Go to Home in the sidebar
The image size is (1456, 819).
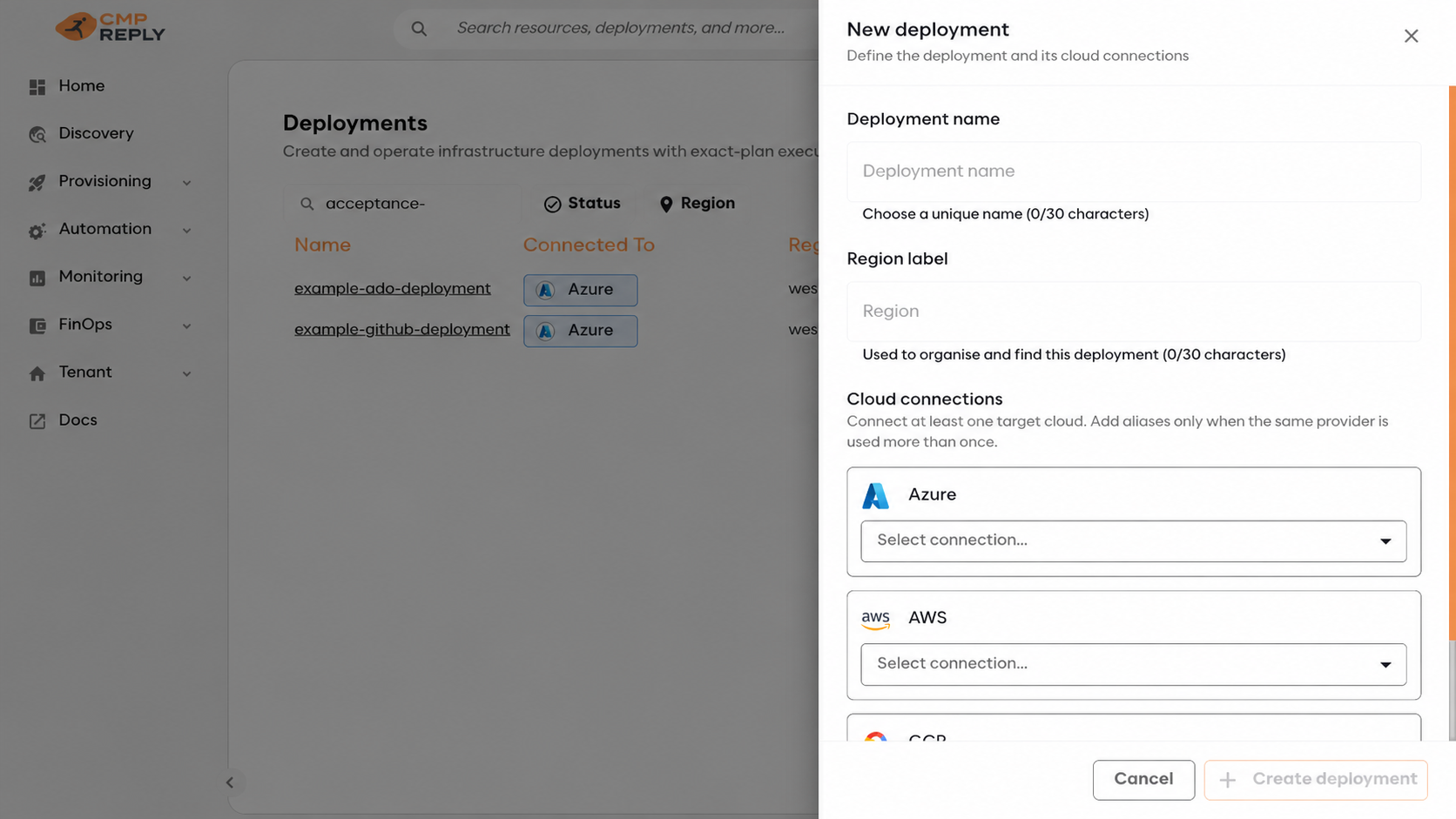82,86
